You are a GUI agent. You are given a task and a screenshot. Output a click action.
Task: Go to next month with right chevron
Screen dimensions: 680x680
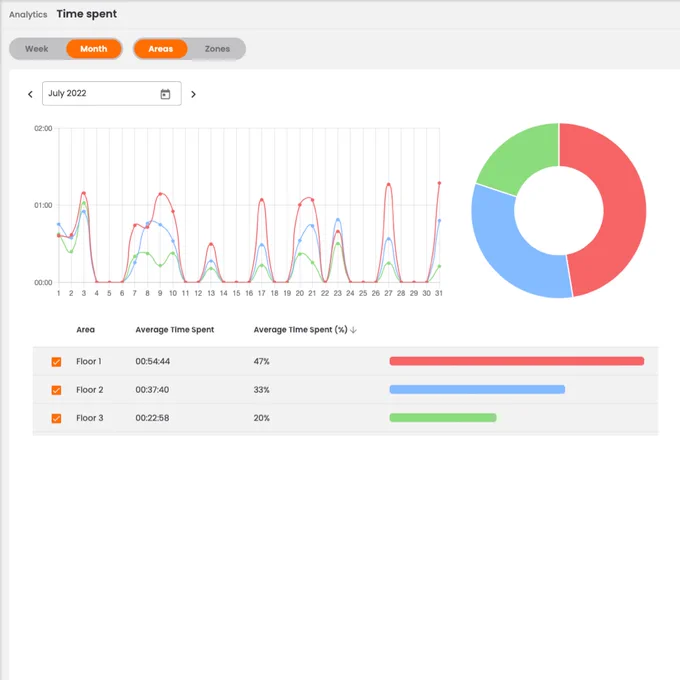click(193, 94)
